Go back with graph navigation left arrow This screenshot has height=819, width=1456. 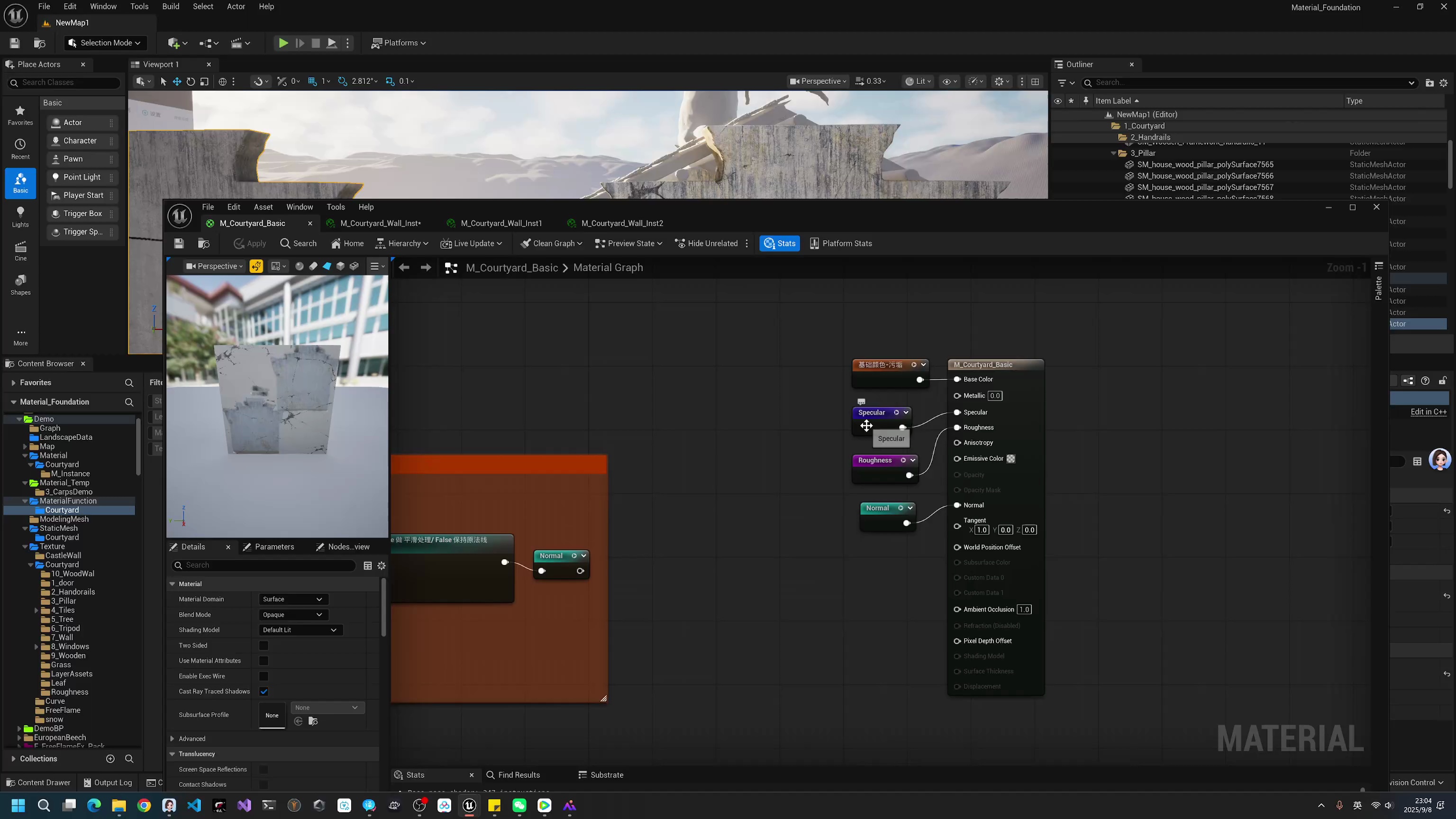coord(403,268)
